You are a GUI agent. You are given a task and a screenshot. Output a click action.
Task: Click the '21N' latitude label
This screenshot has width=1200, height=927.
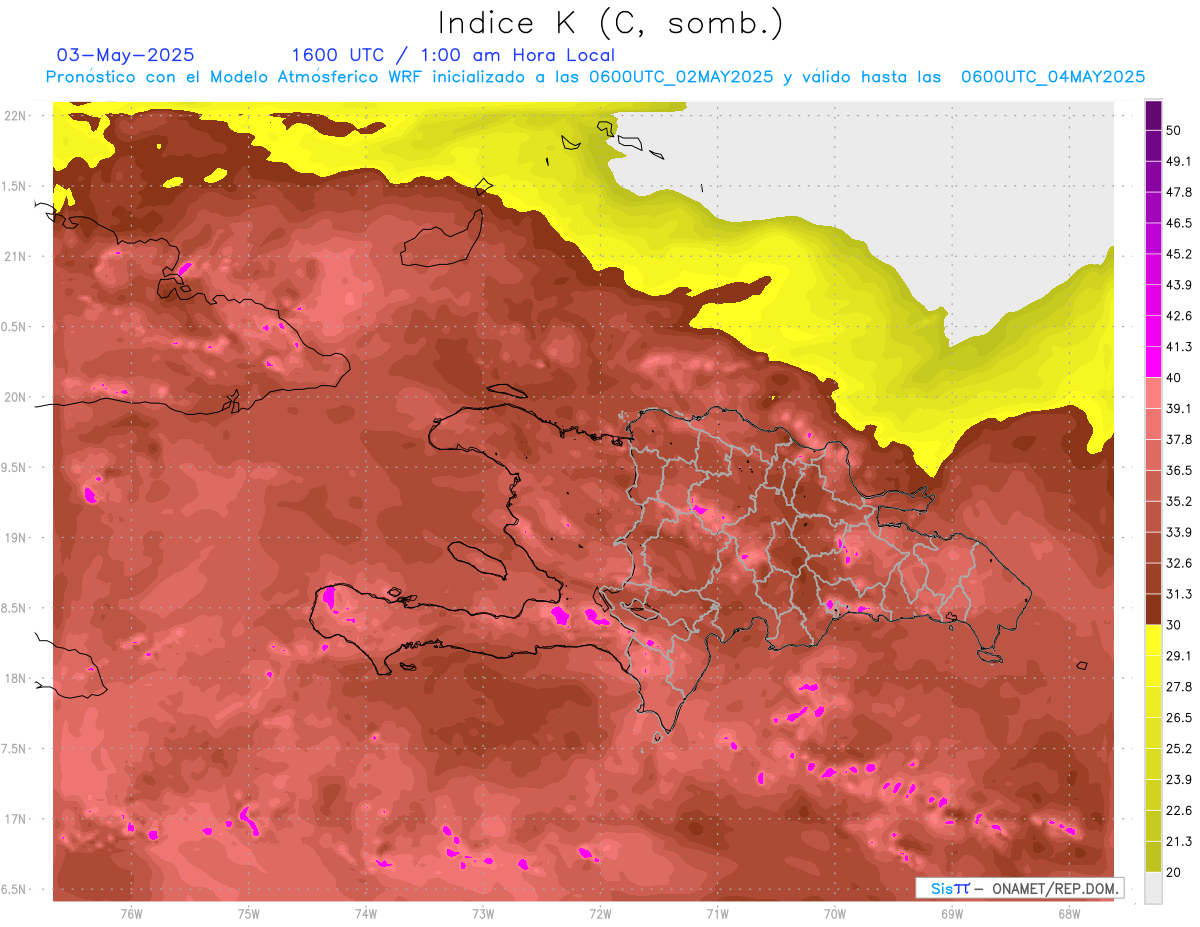tap(17, 257)
